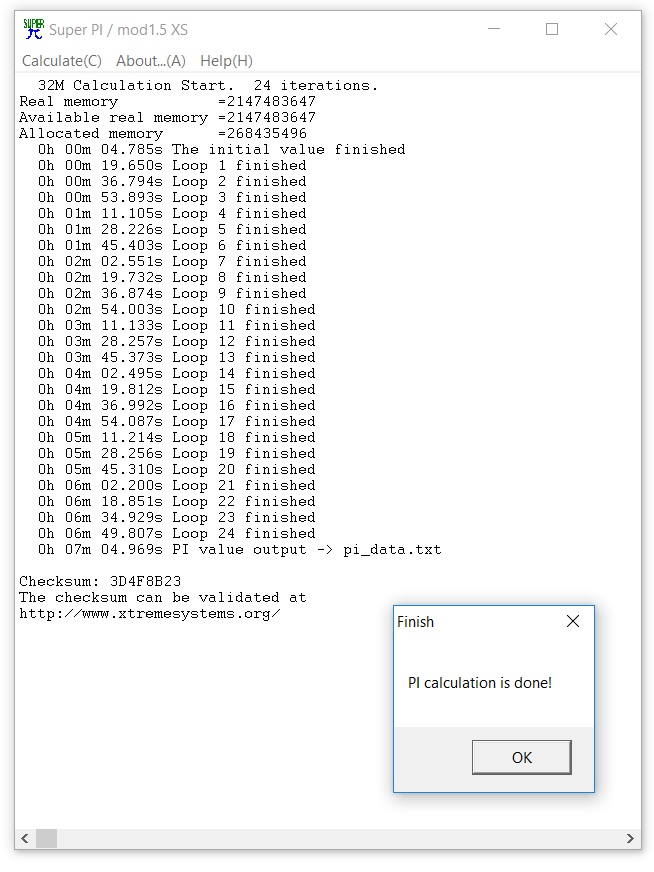Open the Help(H) menu

pos(226,61)
